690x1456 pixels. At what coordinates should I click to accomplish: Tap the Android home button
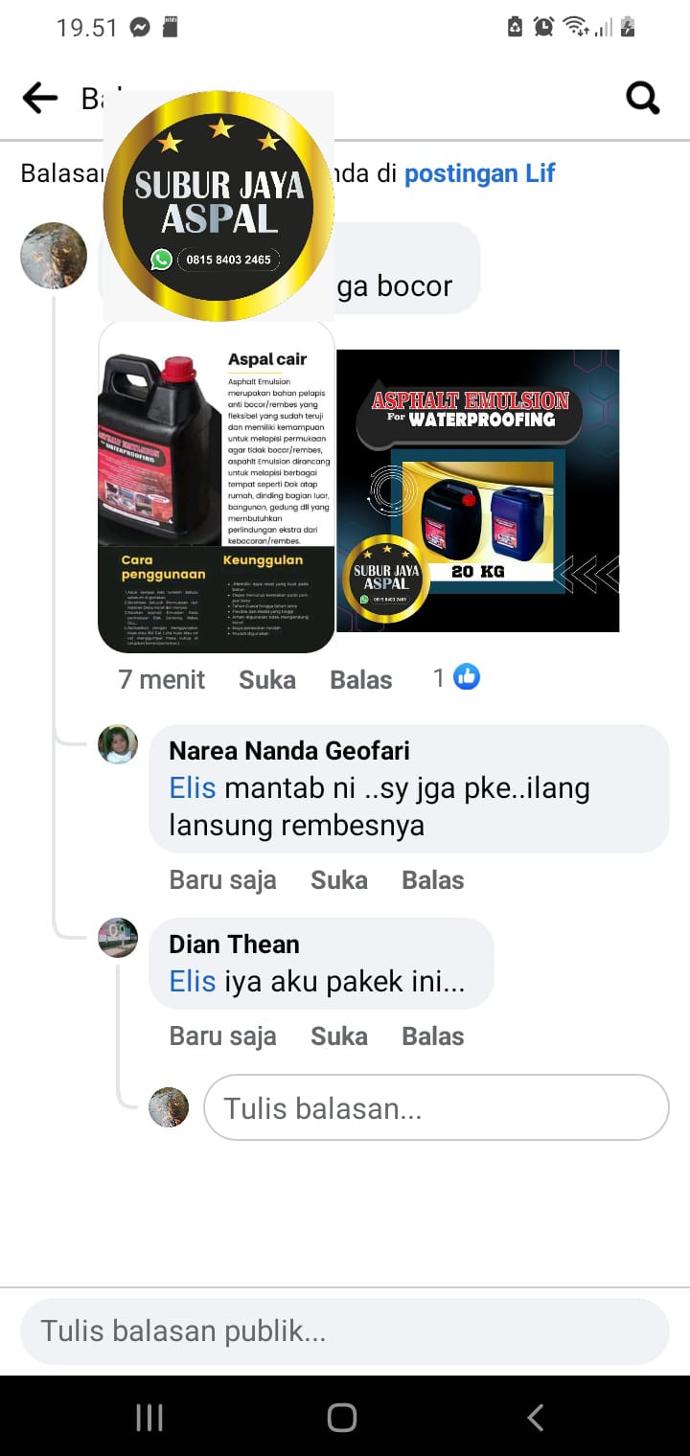[342, 1417]
